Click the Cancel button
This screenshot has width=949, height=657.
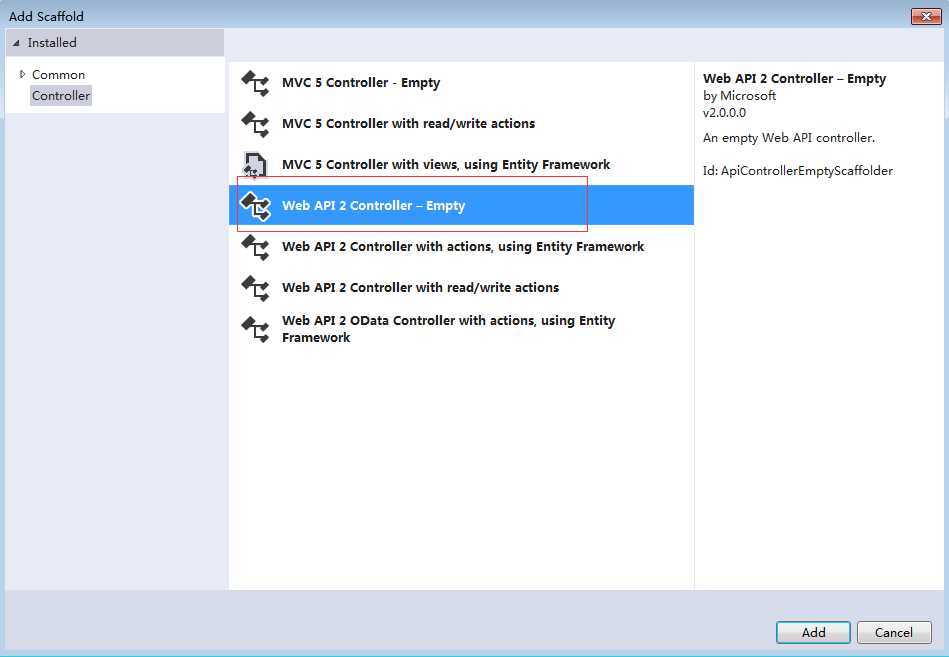pyautogui.click(x=894, y=633)
